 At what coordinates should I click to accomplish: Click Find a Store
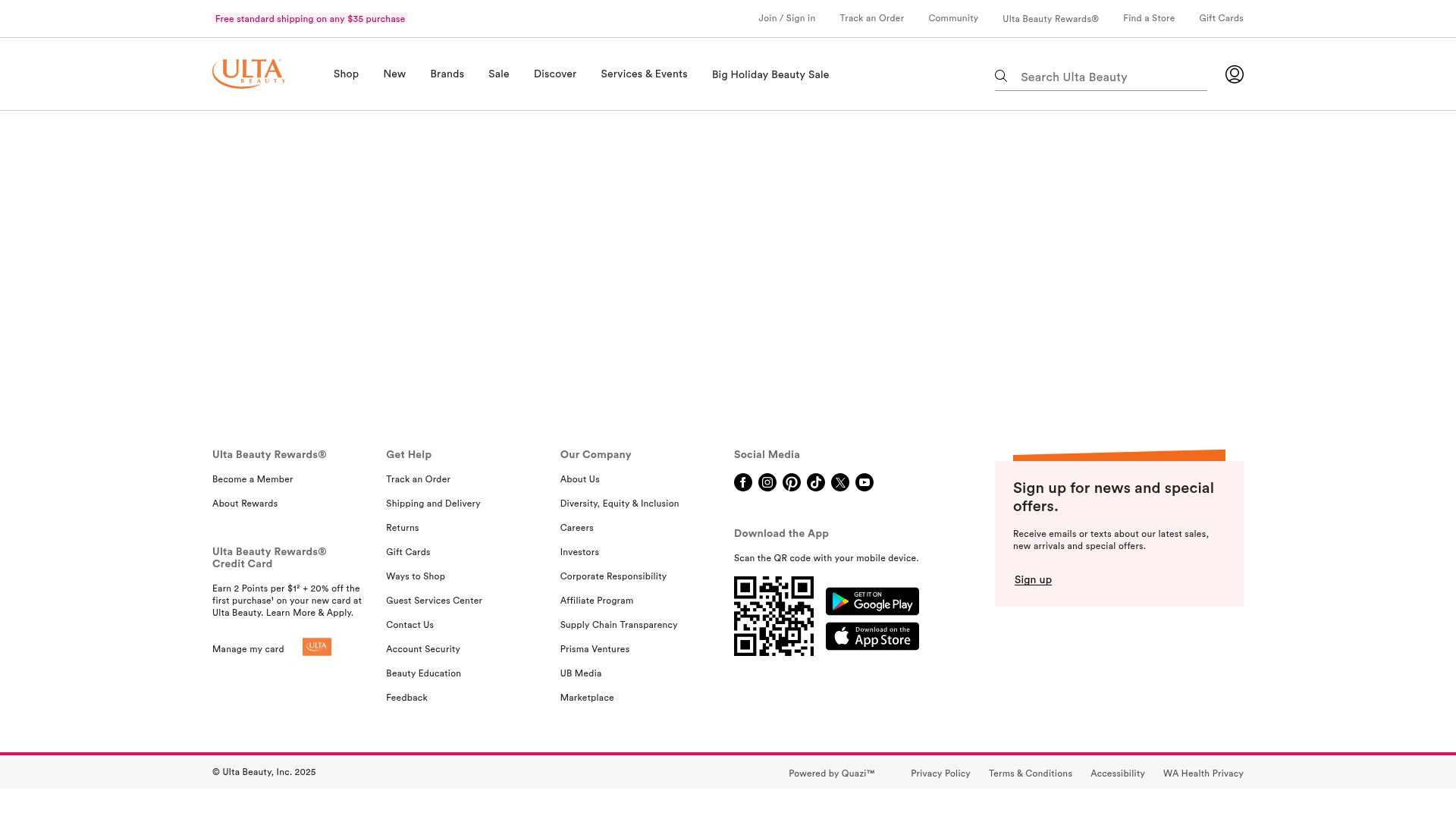click(1149, 18)
